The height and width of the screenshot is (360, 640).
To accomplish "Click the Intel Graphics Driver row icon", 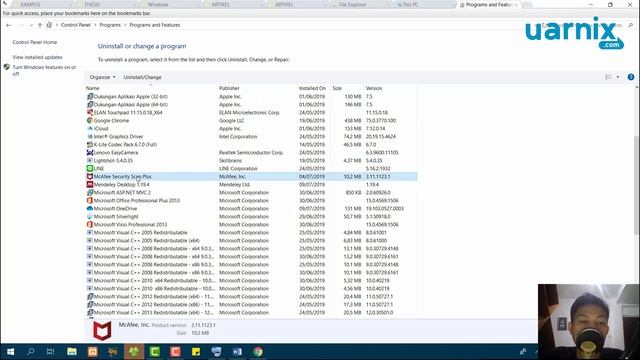I will tap(90, 136).
